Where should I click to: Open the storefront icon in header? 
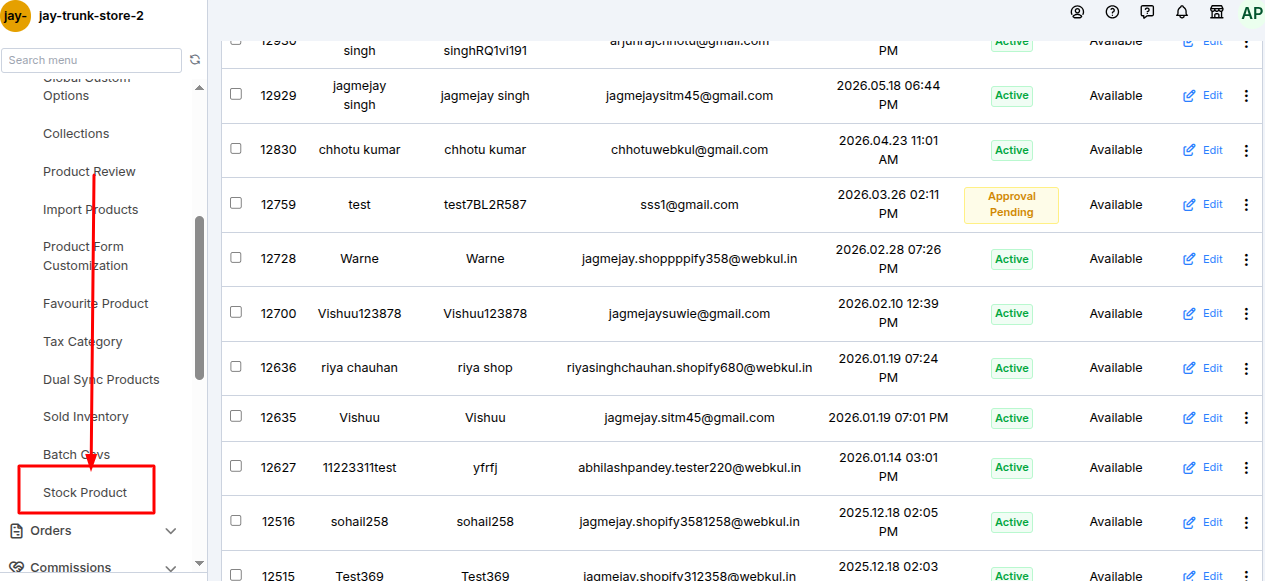[1216, 12]
